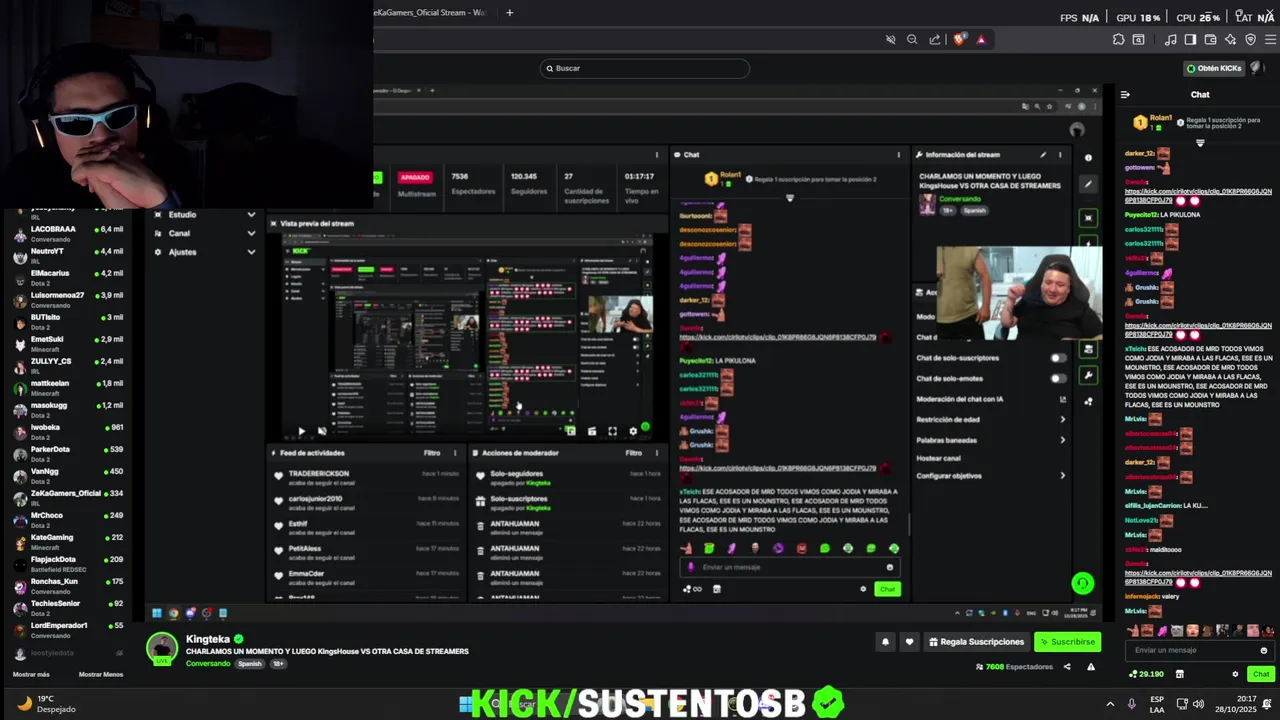Click the ESP LAA language indicator
The image size is (1280, 720).
(x=1157, y=704)
